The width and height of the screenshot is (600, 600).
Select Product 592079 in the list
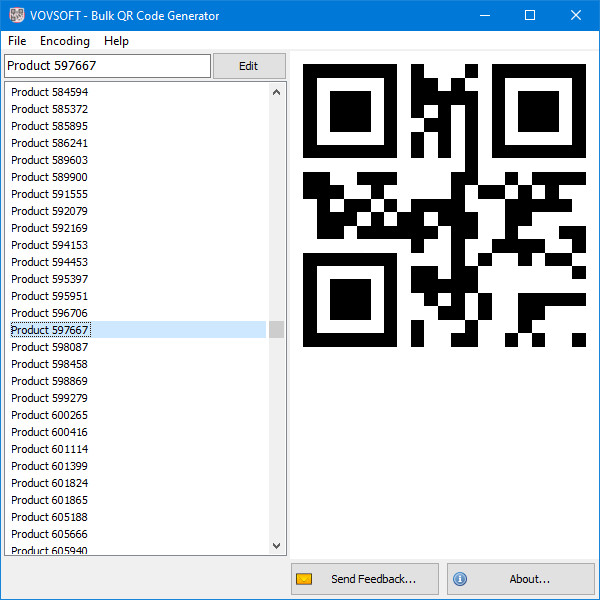(x=138, y=211)
